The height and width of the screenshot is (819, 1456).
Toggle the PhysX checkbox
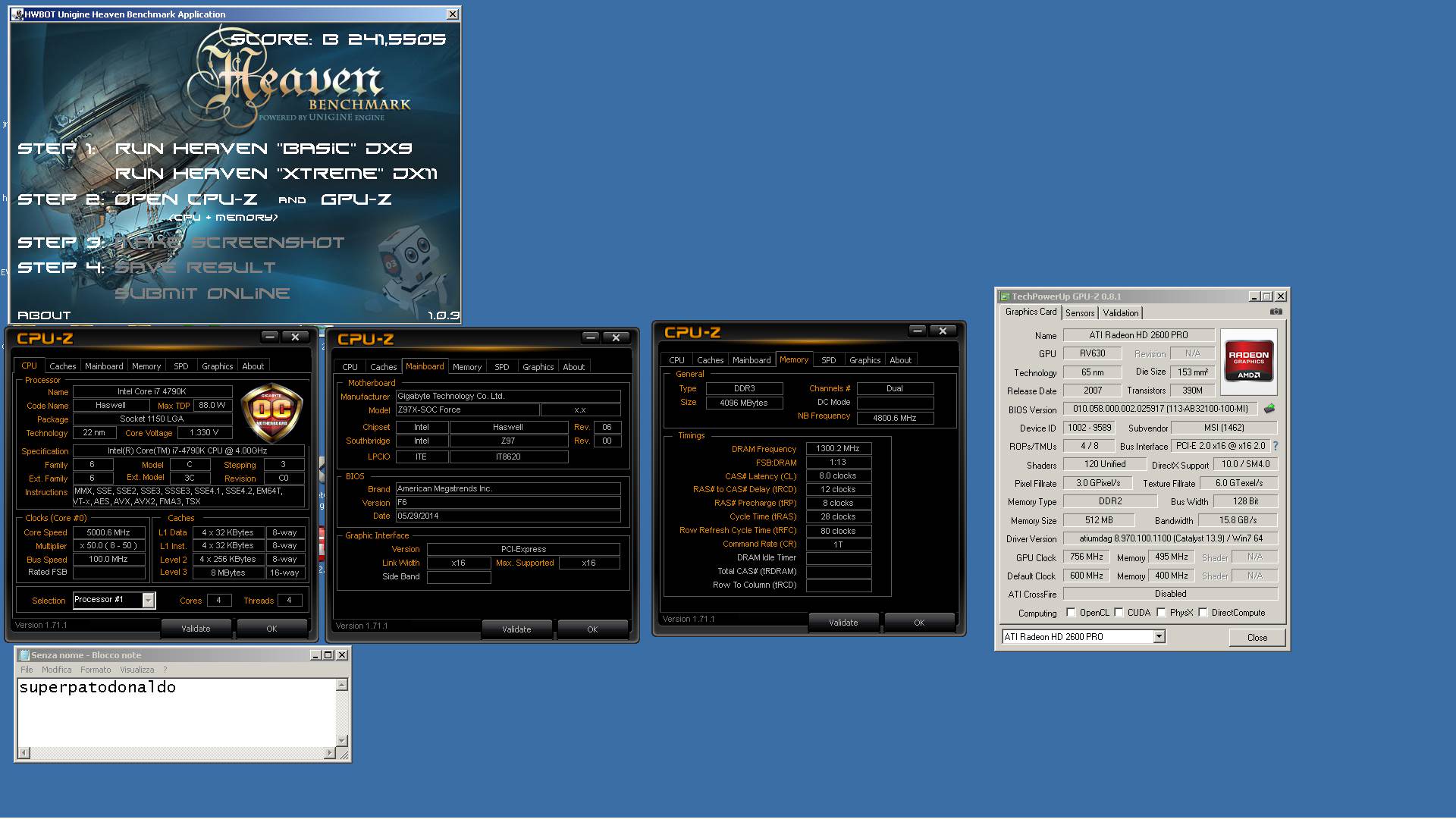point(1161,613)
